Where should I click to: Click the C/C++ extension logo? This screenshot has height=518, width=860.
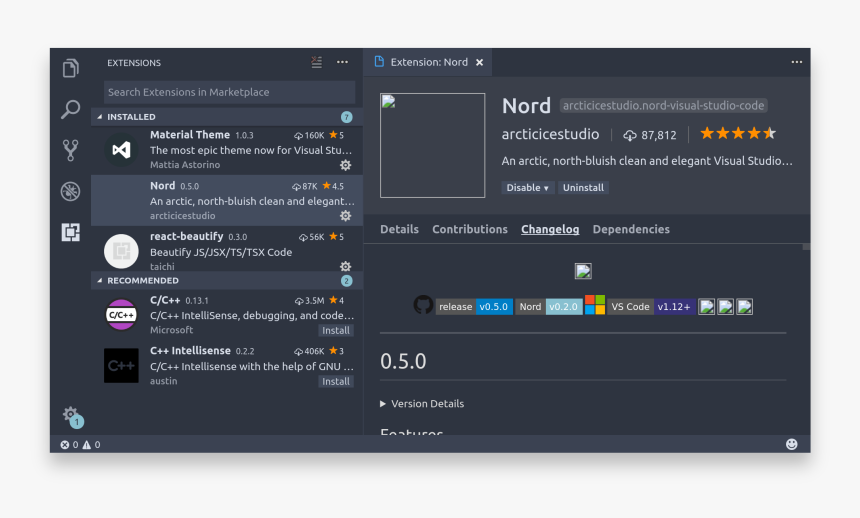(x=121, y=314)
